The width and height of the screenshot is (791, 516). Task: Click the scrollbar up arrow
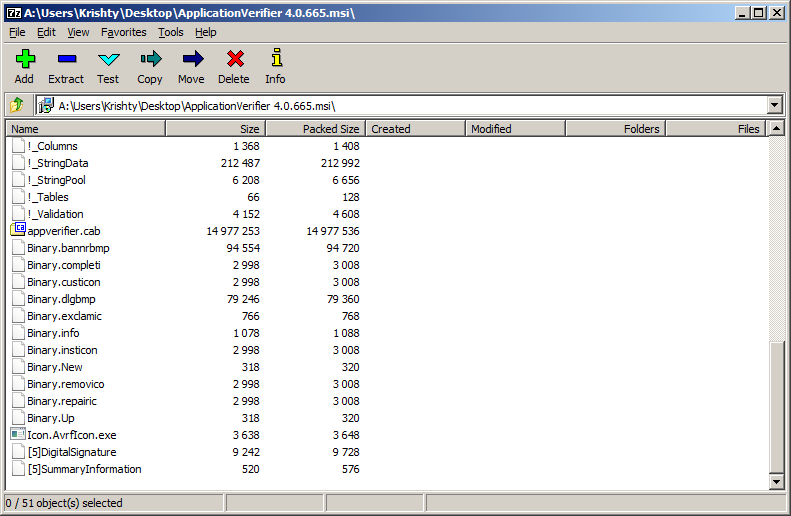[776, 129]
